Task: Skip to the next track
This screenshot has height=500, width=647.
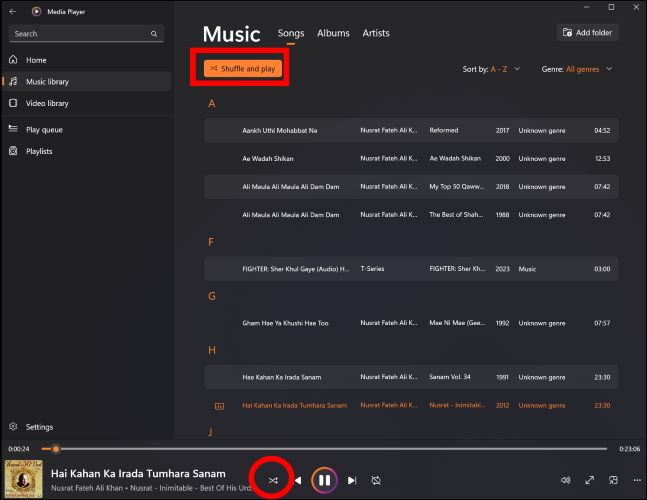Action: 352,480
